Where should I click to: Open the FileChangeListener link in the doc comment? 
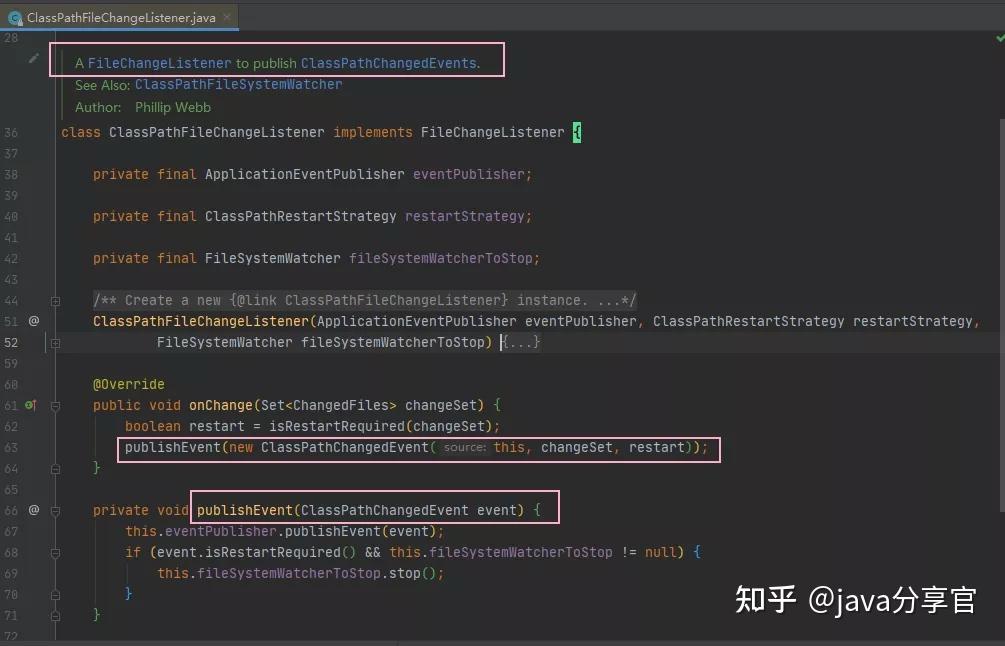[159, 63]
